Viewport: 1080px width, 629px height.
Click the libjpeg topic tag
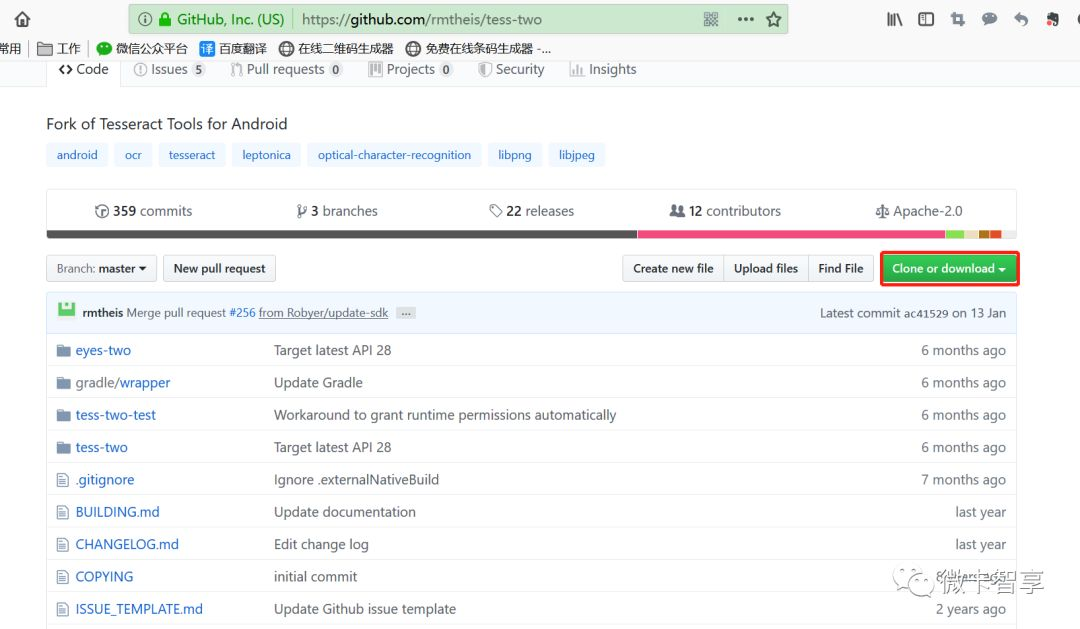577,155
